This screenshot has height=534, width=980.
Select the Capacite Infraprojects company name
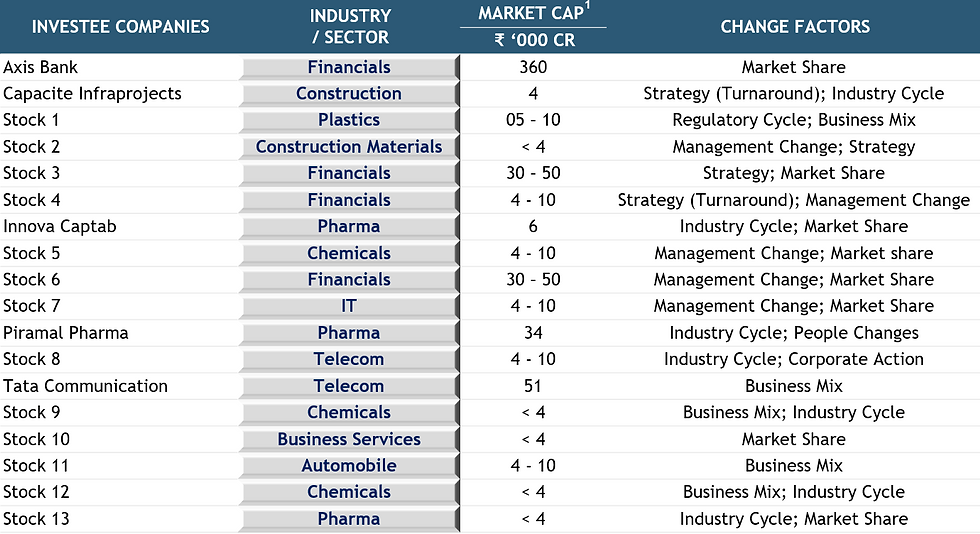tap(93, 94)
